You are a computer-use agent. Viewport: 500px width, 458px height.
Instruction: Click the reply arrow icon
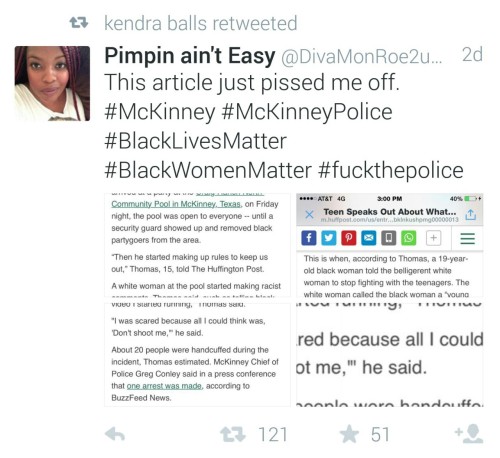coord(115,434)
